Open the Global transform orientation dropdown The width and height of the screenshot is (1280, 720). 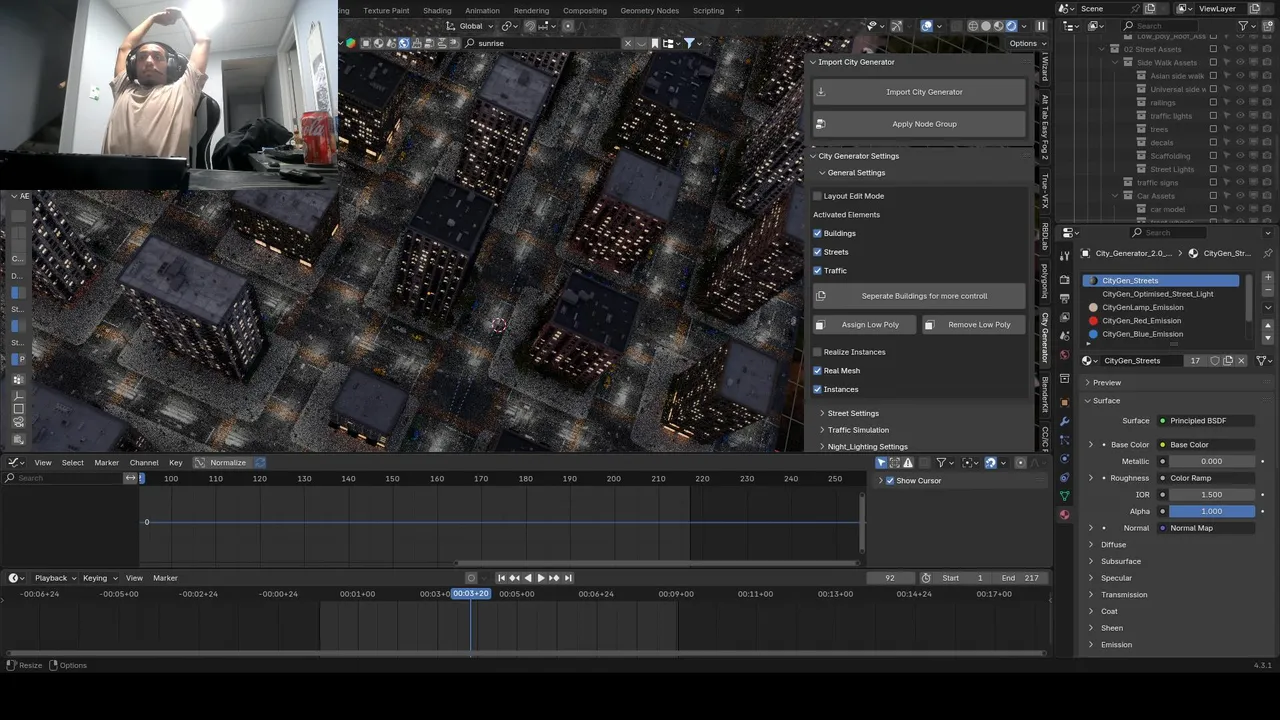tap(470, 26)
